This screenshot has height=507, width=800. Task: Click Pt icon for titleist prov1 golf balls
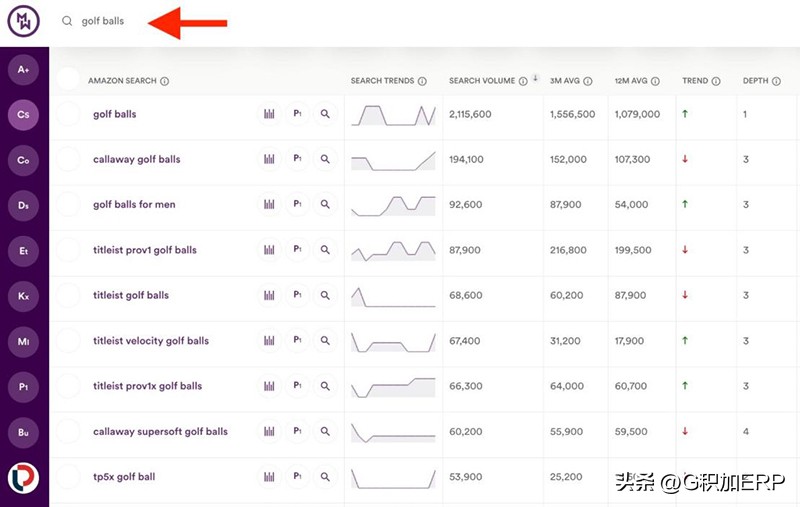(x=297, y=249)
